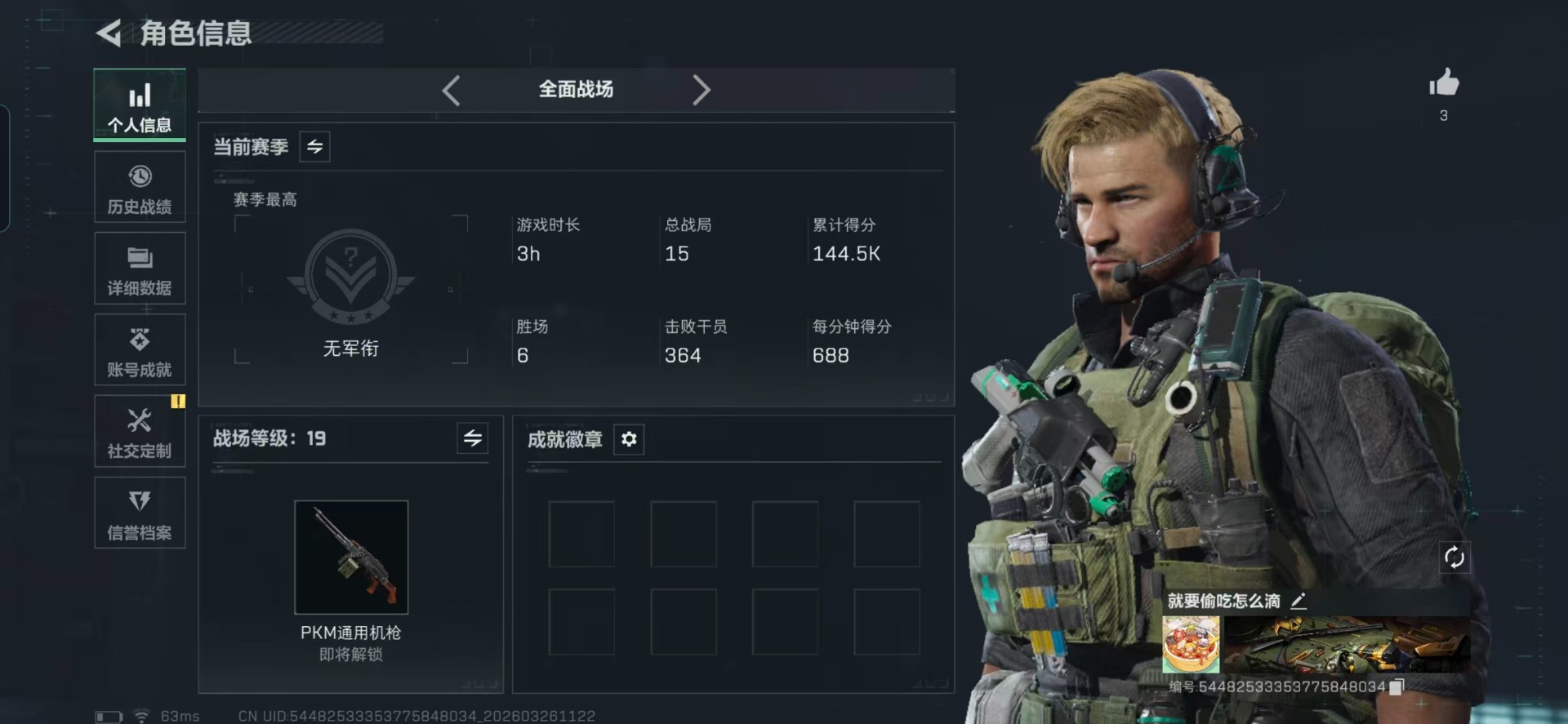
Task: Rotate the character using the refresh icon
Action: tap(1454, 557)
